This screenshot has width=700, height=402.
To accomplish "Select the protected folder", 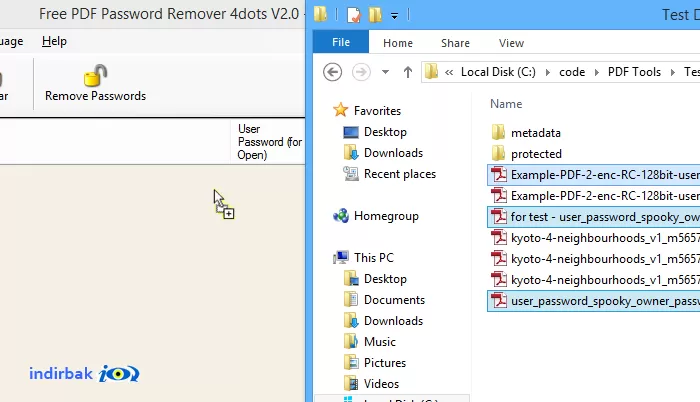I will click(x=536, y=154).
